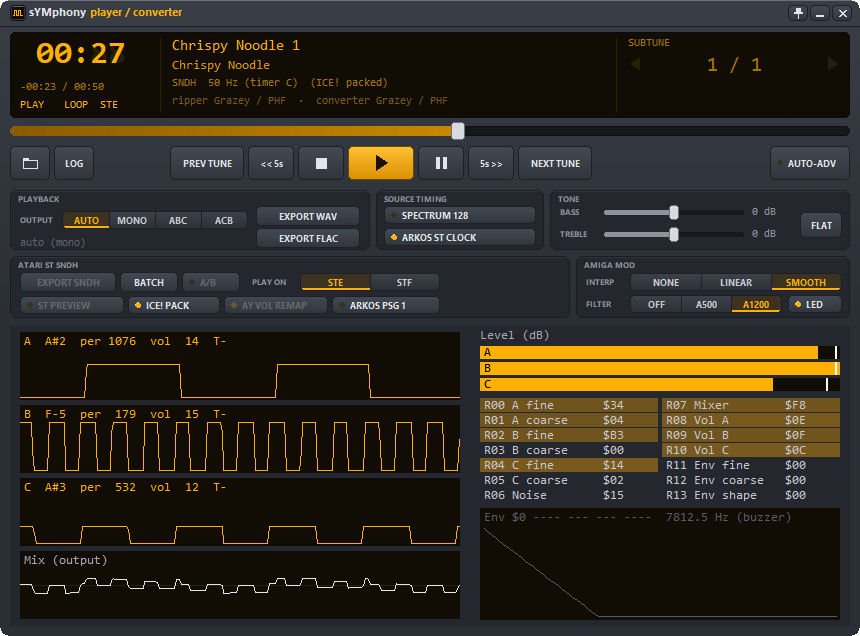Export the tune as WAV
The image size is (860, 636).
[x=308, y=217]
